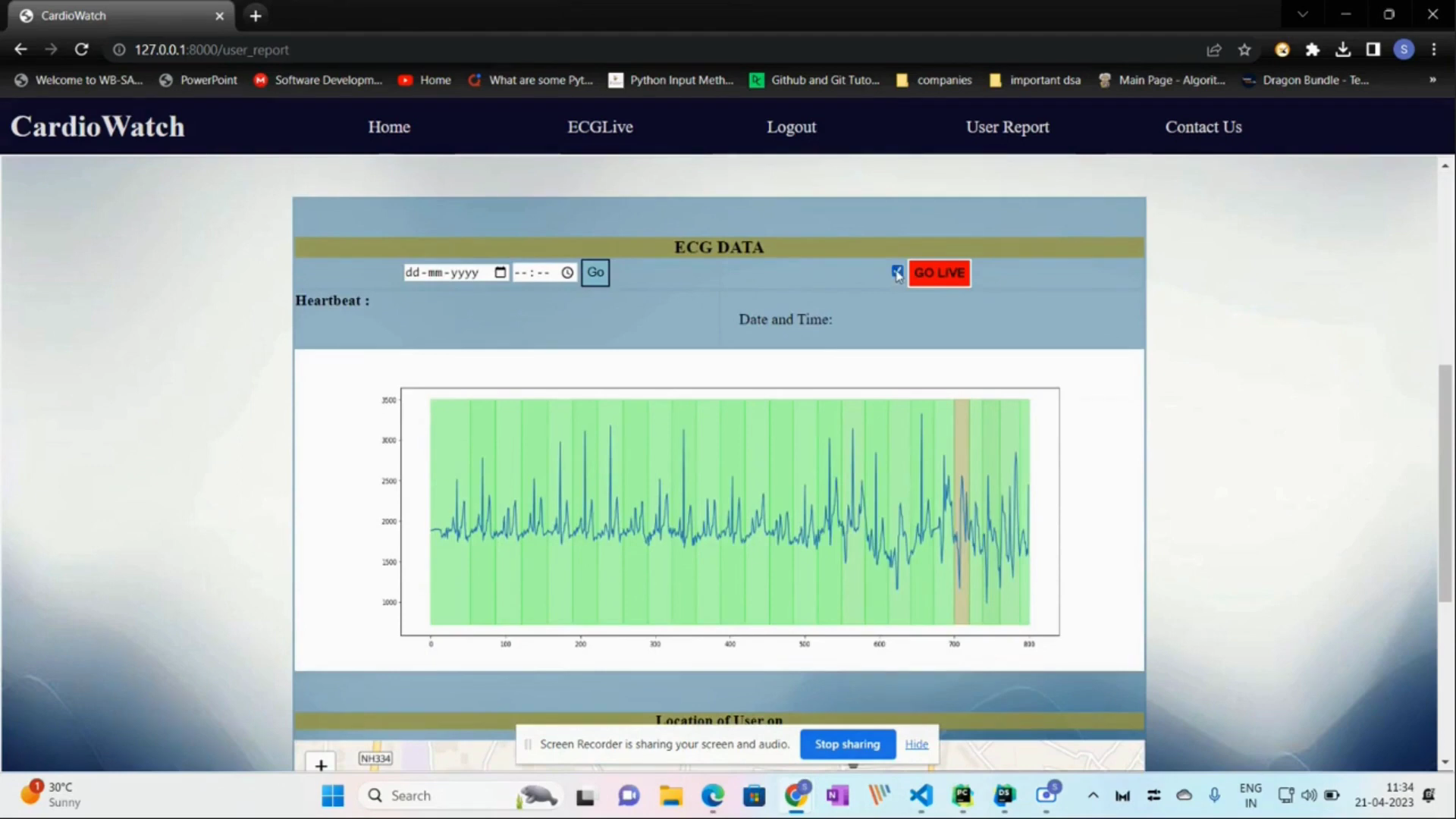1456x819 pixels.
Task: Open the clock picker on the time field
Action: (566, 272)
